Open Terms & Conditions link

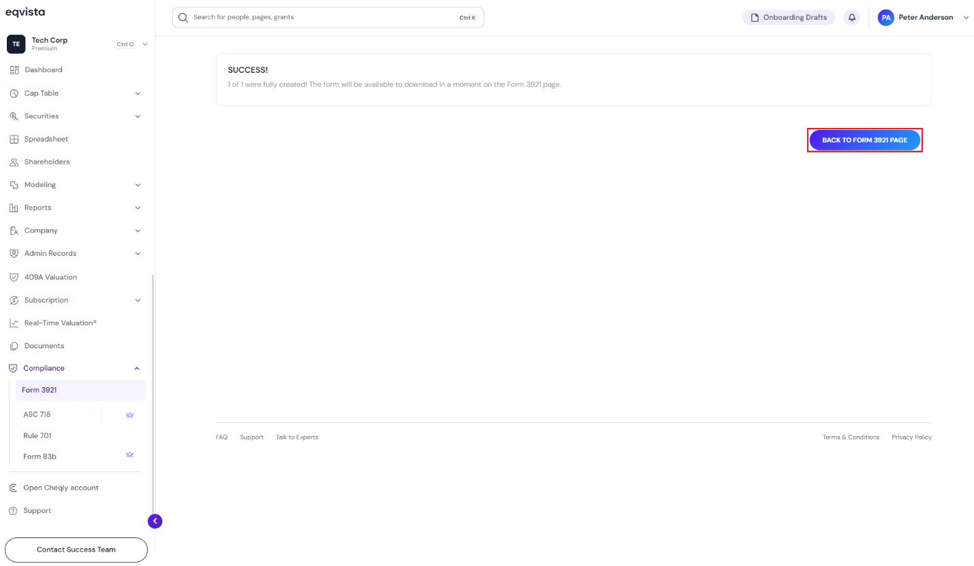(851, 437)
